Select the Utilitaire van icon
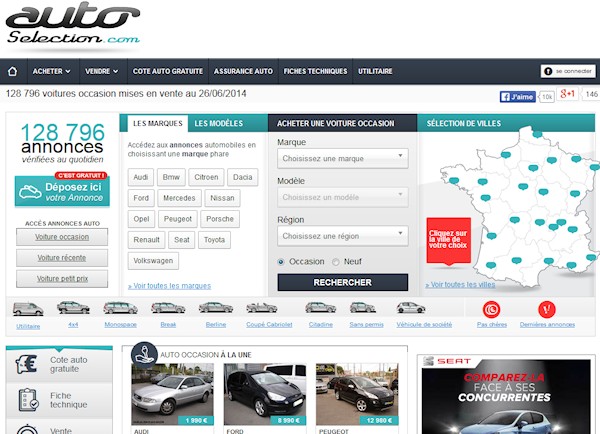This screenshot has height=434, width=600. click(x=28, y=308)
